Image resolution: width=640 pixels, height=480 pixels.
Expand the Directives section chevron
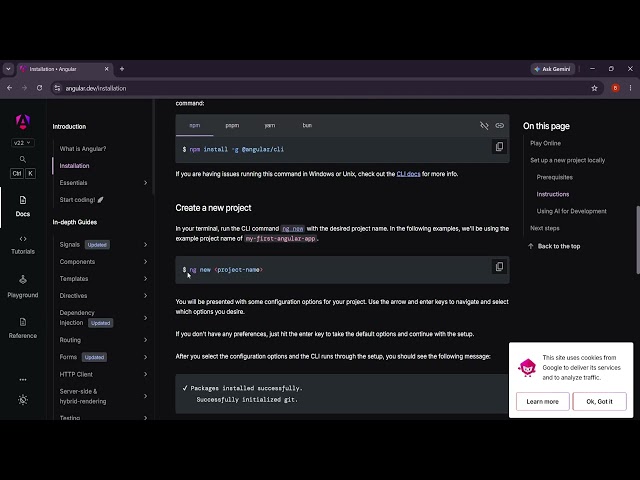[x=145, y=296]
